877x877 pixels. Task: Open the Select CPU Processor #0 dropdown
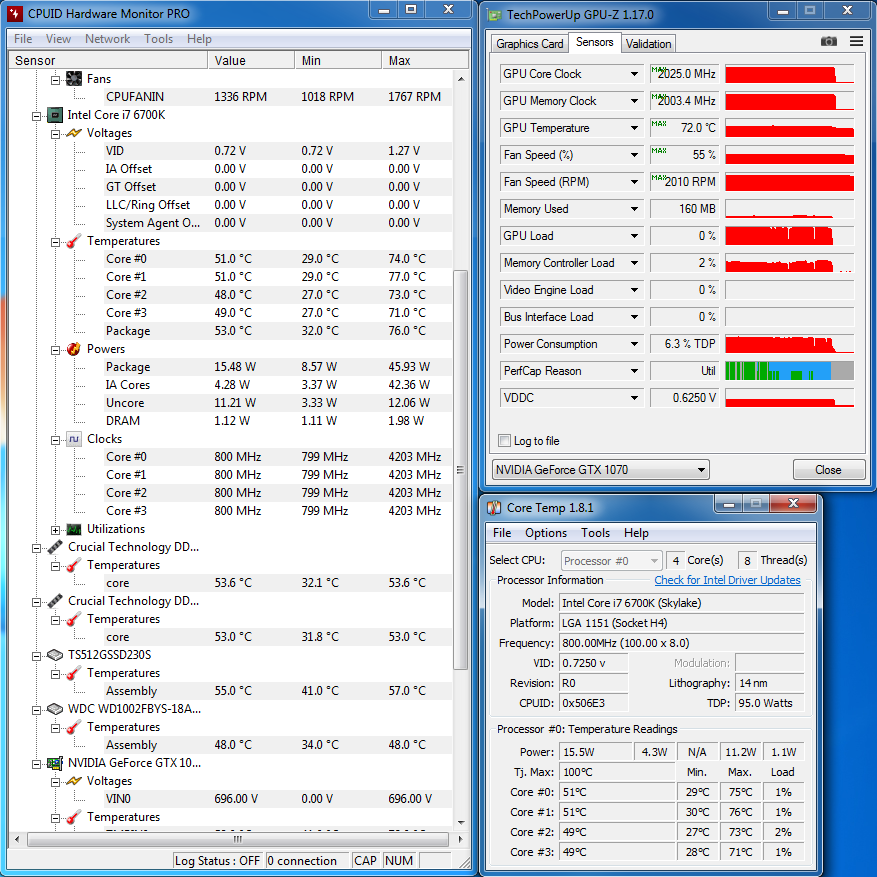tap(611, 560)
